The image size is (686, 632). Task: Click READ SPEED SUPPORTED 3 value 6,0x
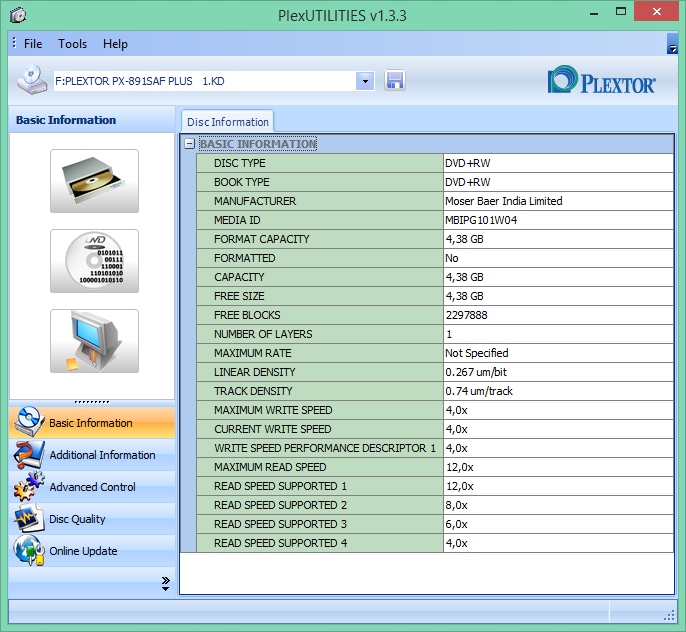(456, 524)
